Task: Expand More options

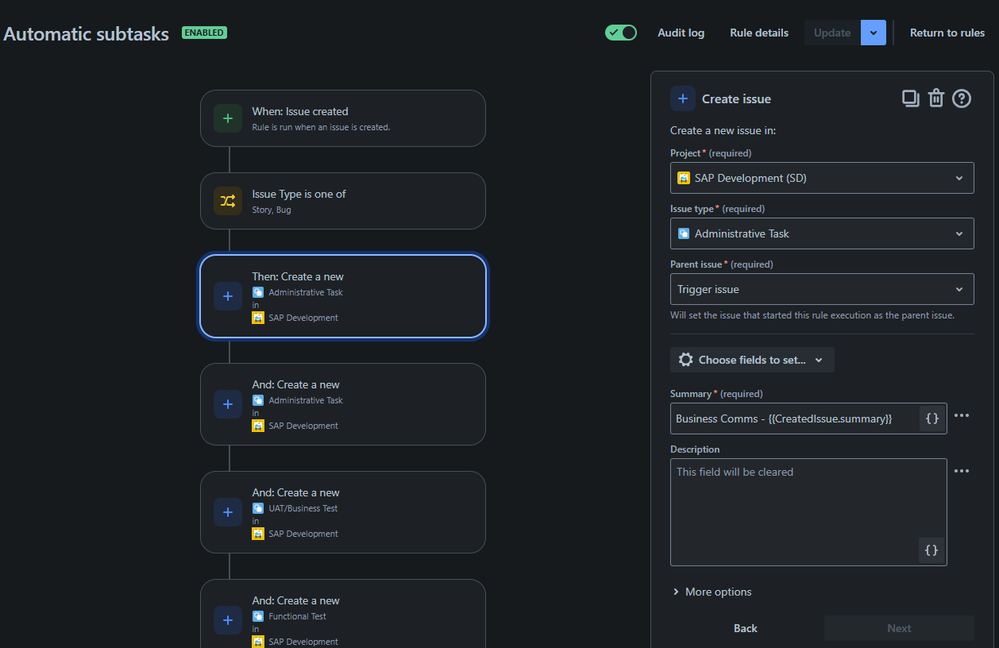Action: click(x=712, y=592)
